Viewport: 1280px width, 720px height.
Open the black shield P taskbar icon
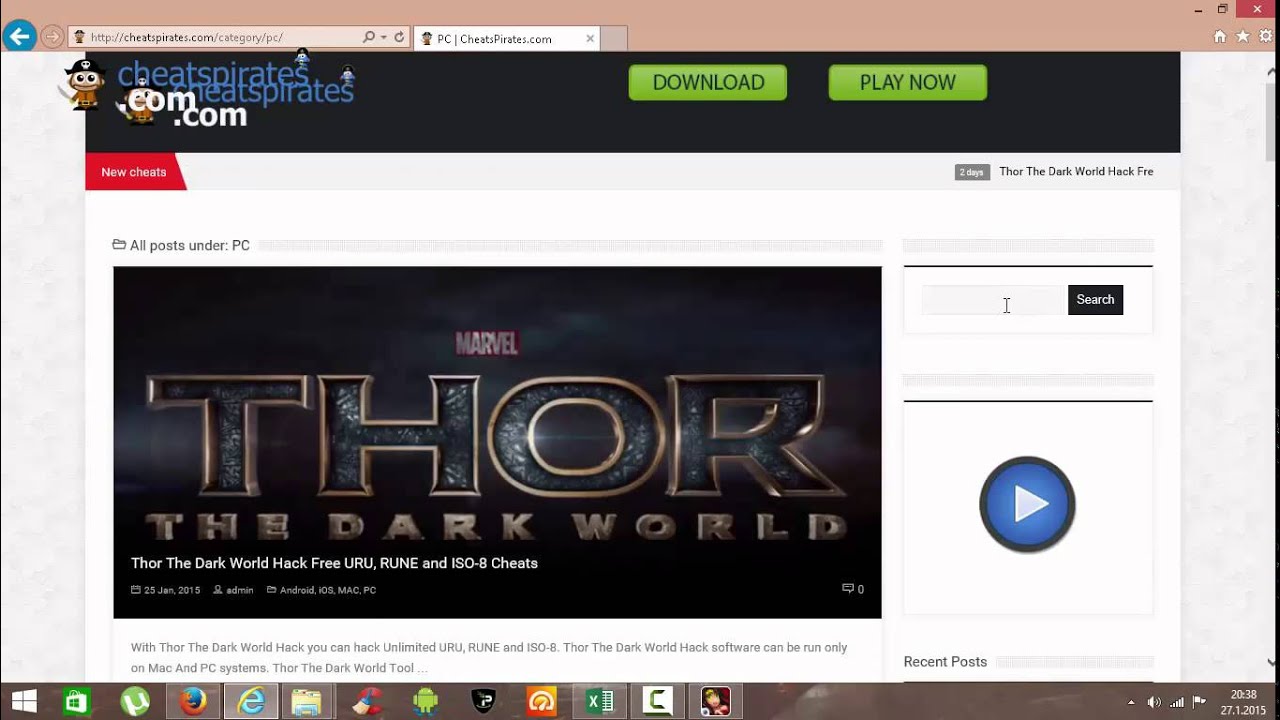point(483,701)
